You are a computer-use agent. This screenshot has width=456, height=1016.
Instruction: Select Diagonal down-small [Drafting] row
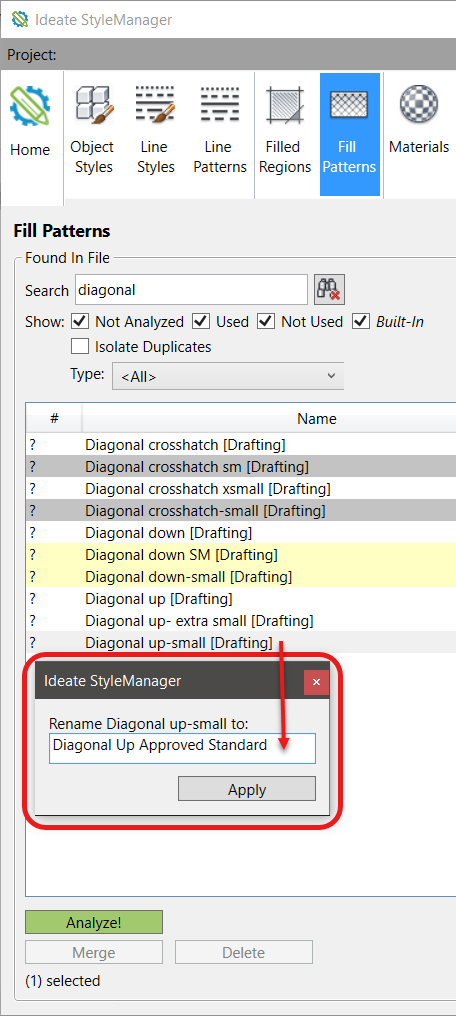241,577
